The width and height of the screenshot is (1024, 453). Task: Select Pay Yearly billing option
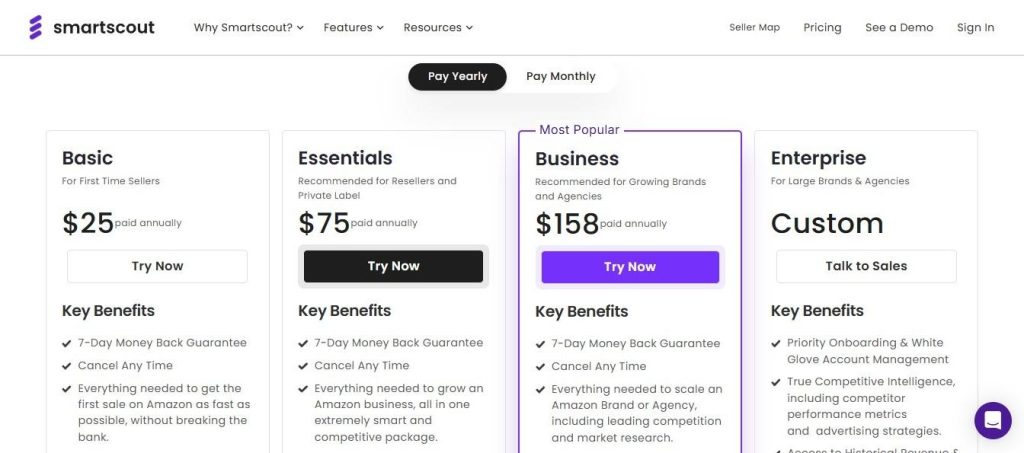pos(457,77)
